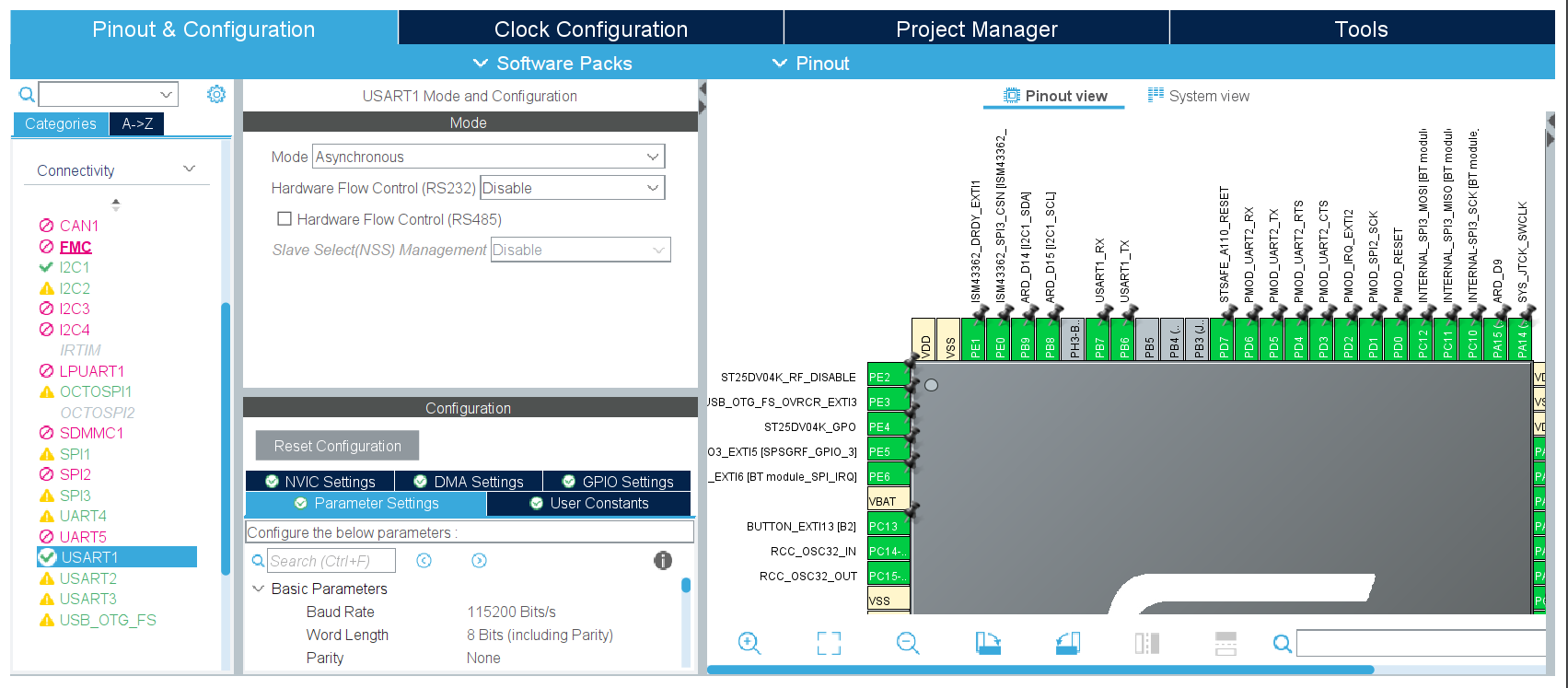Enable Hardware Flow Control (RS485) checkbox
Viewport: 1568px width, 688px height.
tap(285, 219)
